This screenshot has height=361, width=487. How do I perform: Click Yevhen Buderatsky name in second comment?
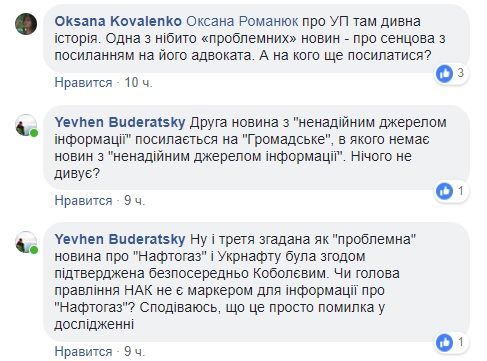[120, 122]
